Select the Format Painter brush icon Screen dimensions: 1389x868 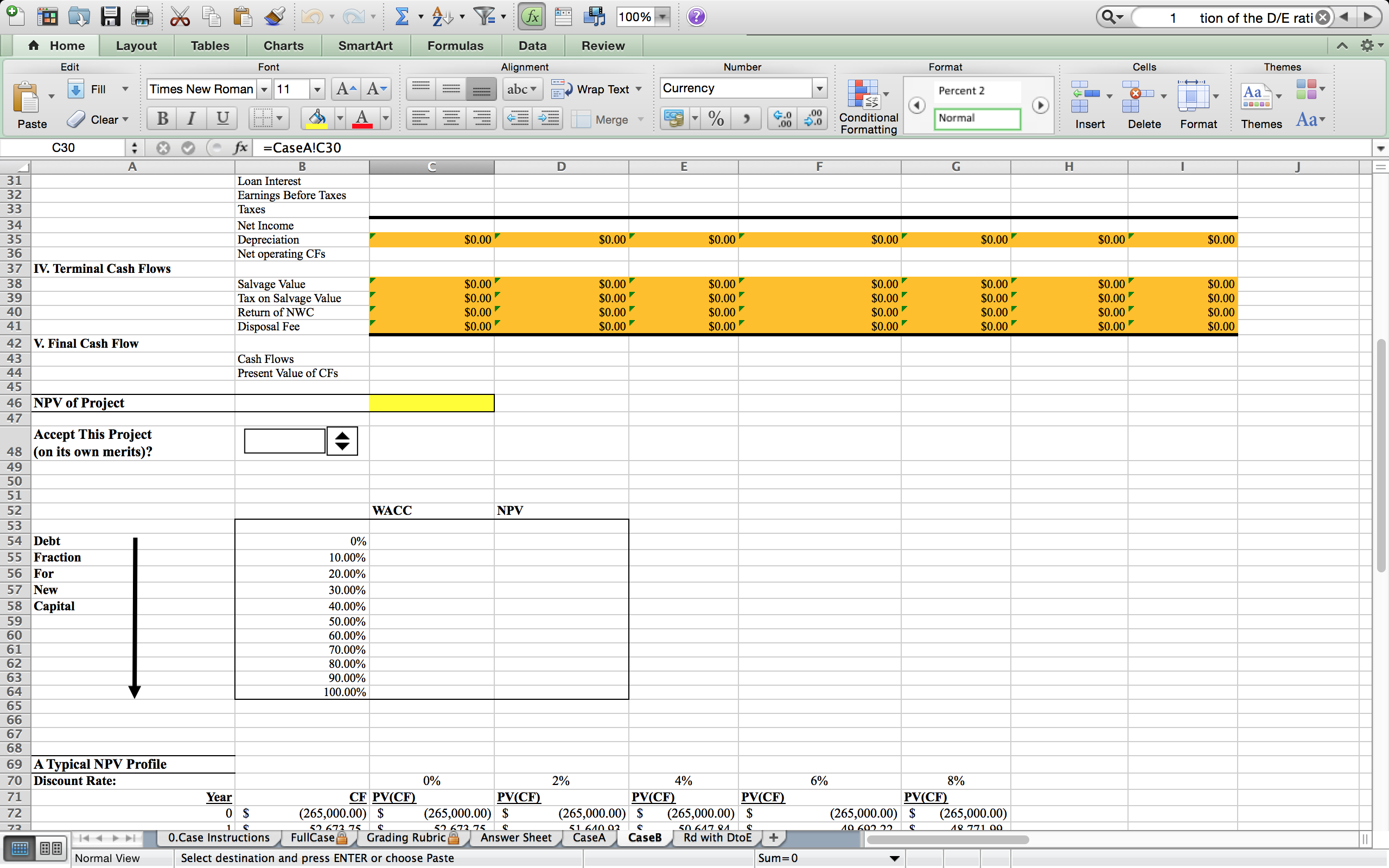275,16
